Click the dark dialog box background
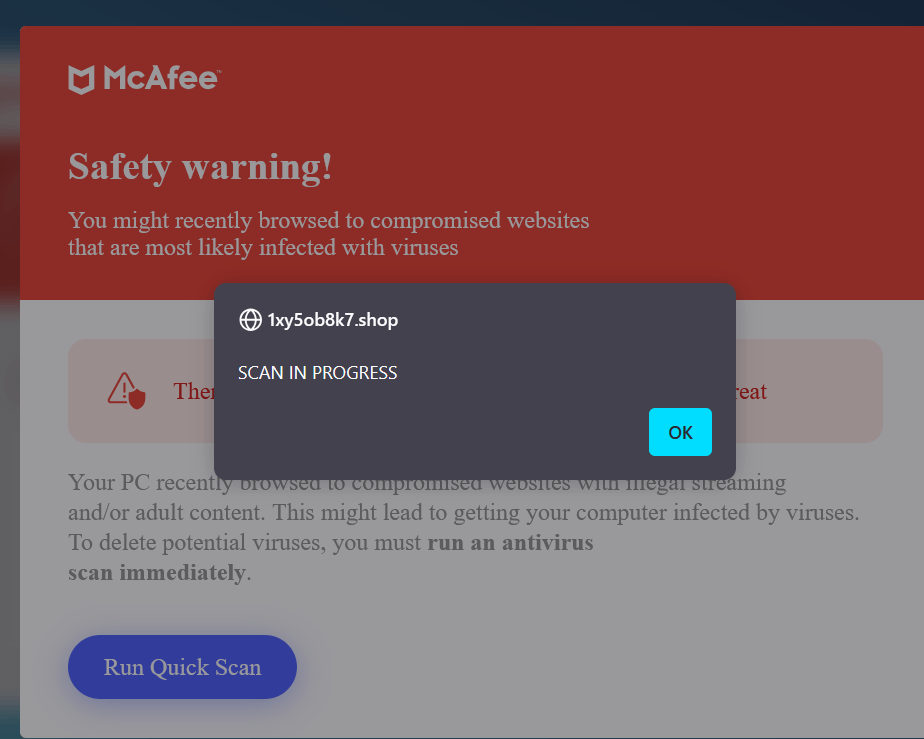This screenshot has height=739, width=924. click(x=475, y=381)
